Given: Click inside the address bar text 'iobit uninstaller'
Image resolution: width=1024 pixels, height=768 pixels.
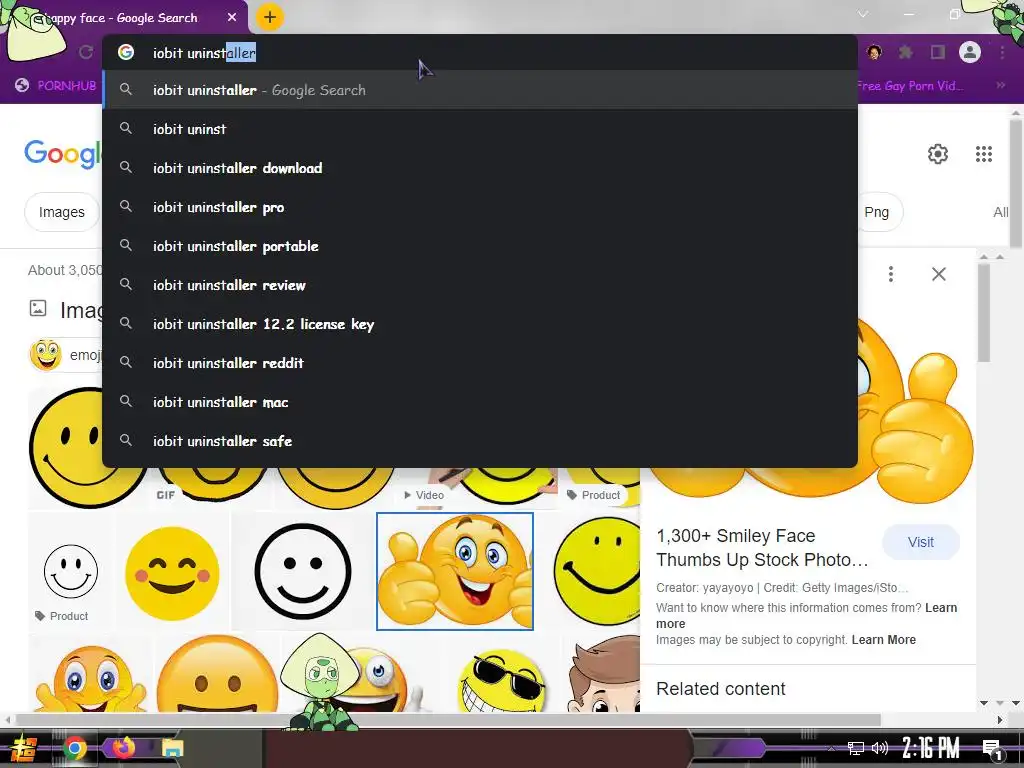Looking at the screenshot, I should [x=204, y=53].
